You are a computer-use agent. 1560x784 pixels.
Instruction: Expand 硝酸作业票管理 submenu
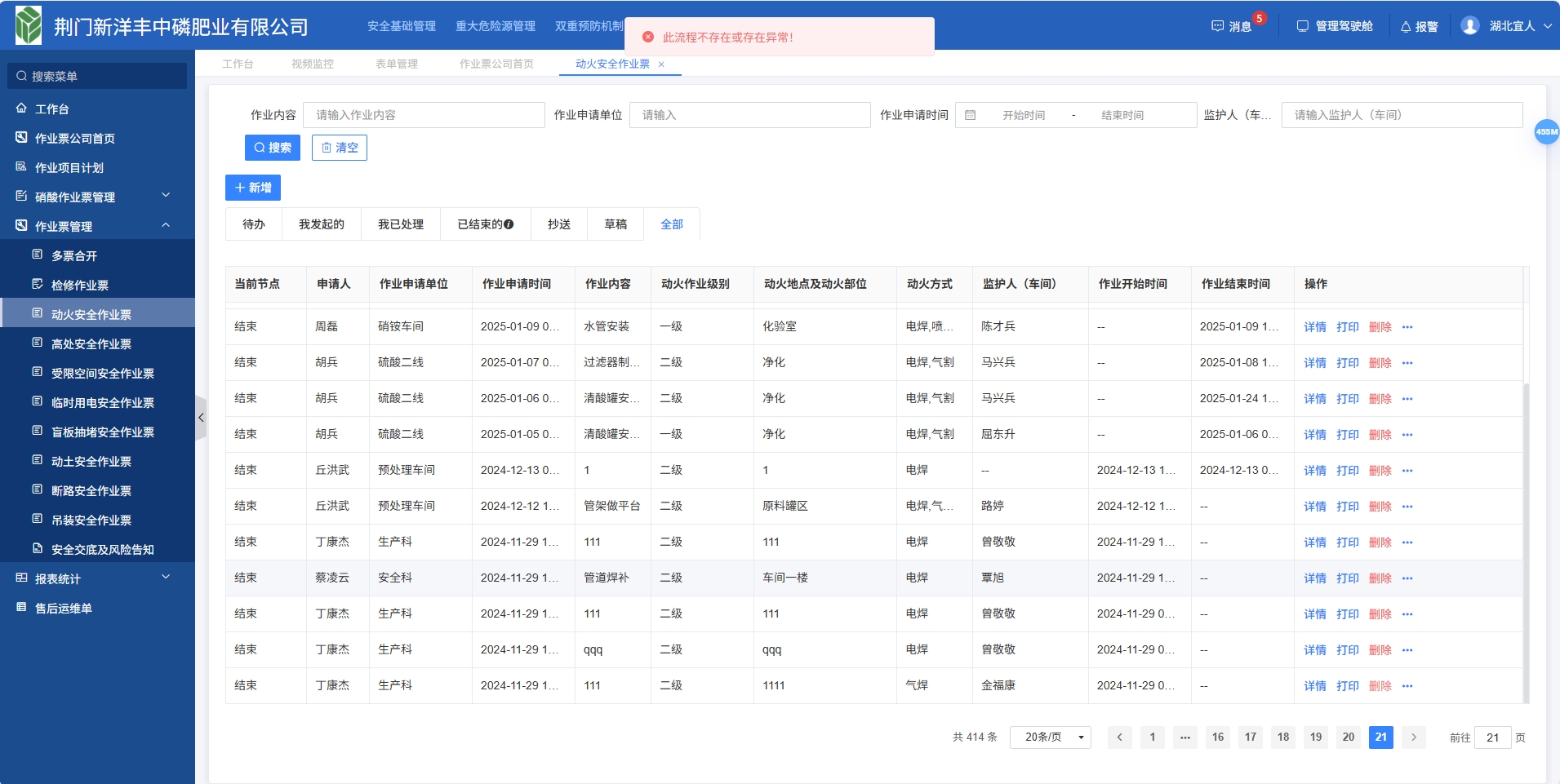(x=97, y=197)
